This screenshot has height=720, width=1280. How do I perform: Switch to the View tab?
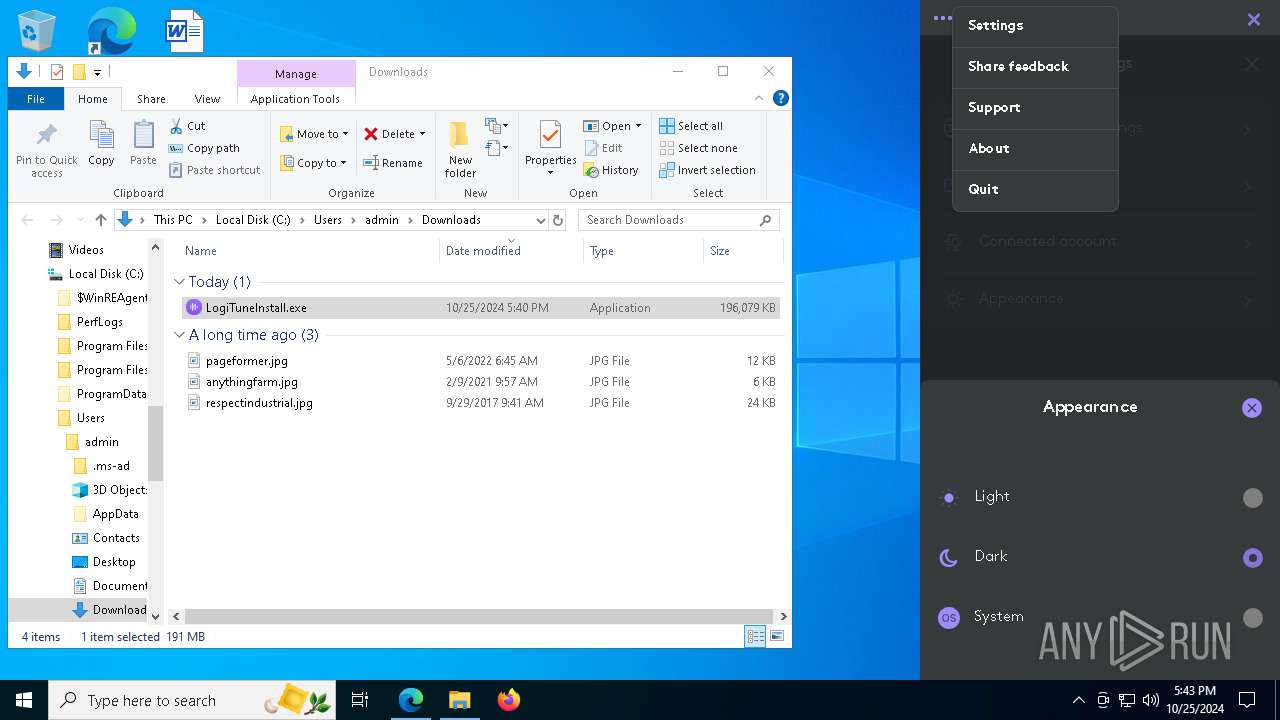tap(207, 99)
